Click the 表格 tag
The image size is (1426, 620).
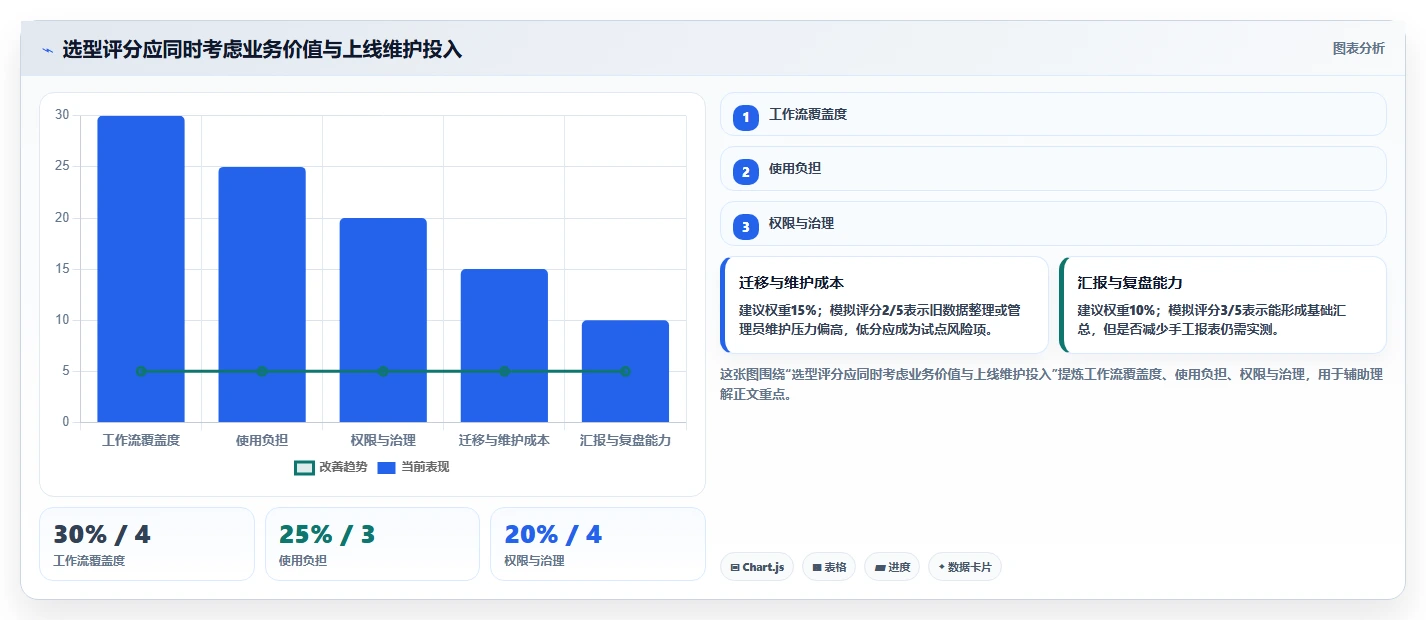[x=829, y=567]
